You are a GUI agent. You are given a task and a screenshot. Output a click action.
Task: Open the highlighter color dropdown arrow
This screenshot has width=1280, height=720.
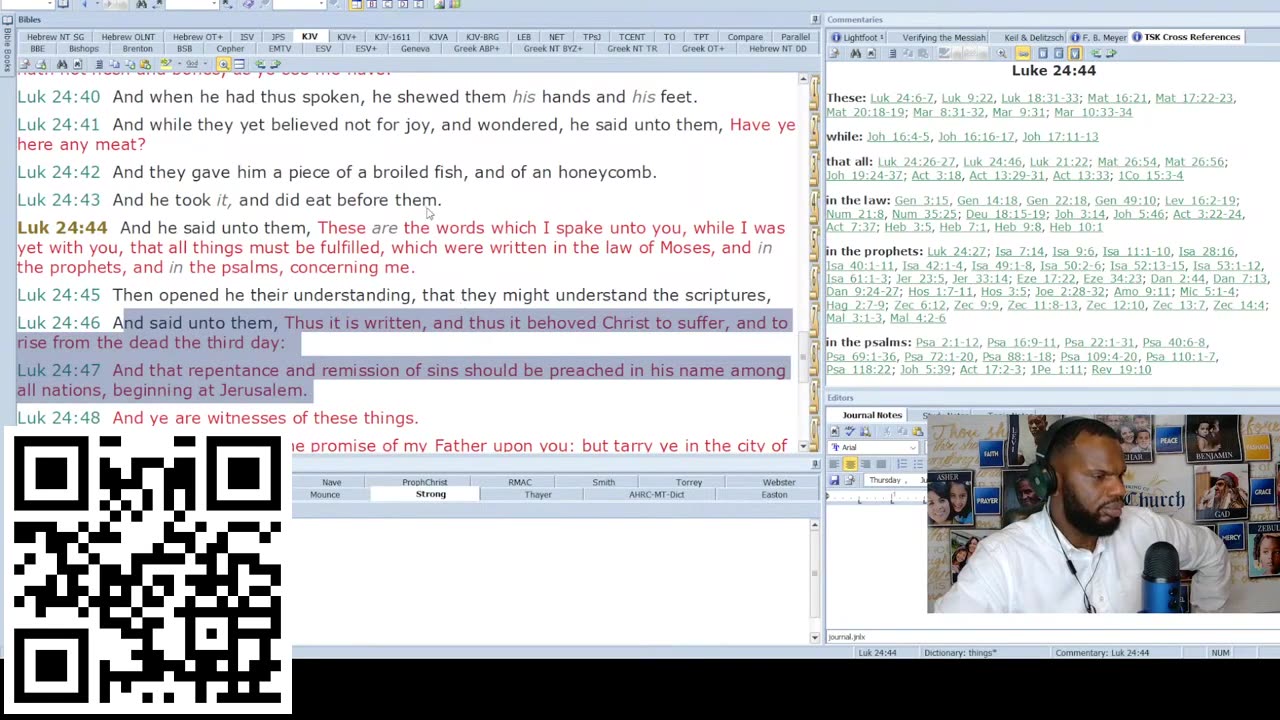pyautogui.click(x=179, y=64)
